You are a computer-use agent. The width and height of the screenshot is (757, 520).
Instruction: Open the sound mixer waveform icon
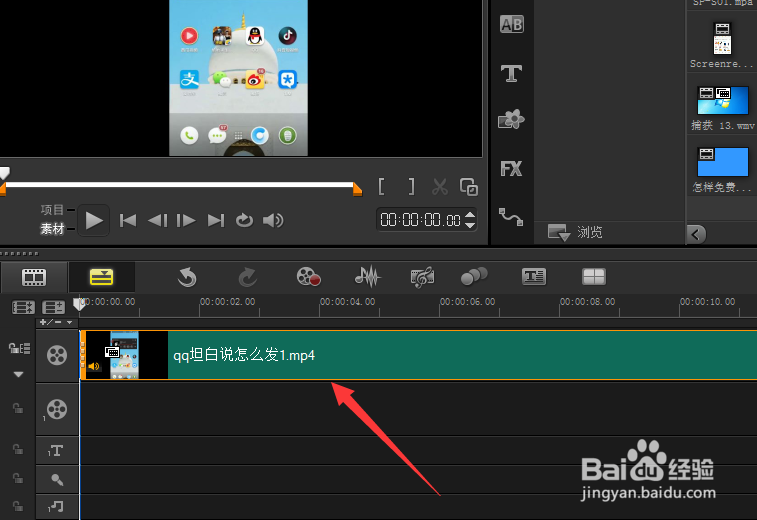pos(367,277)
